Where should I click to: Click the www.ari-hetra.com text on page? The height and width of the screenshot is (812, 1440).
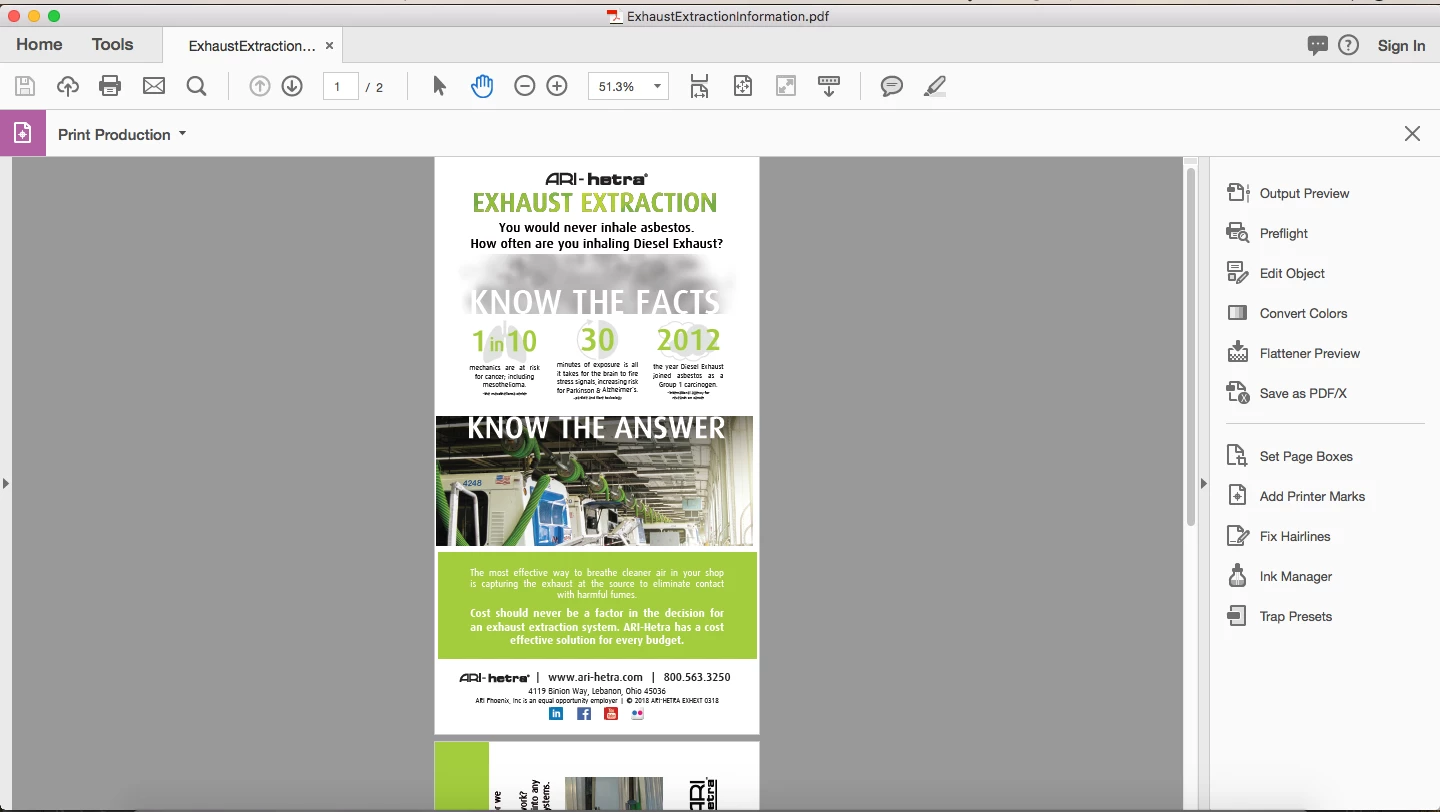click(x=595, y=677)
